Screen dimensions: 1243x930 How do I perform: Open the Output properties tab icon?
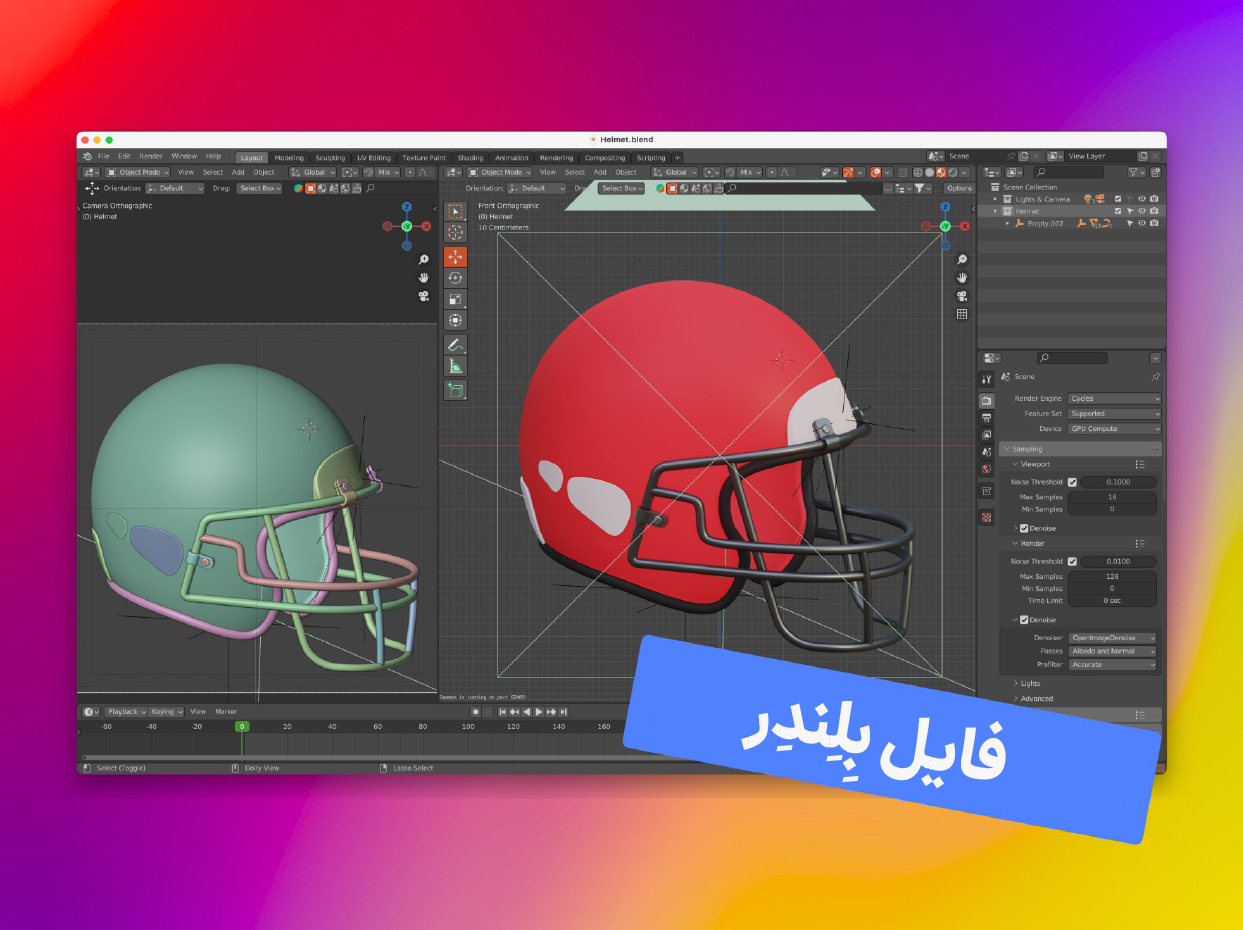(x=987, y=417)
